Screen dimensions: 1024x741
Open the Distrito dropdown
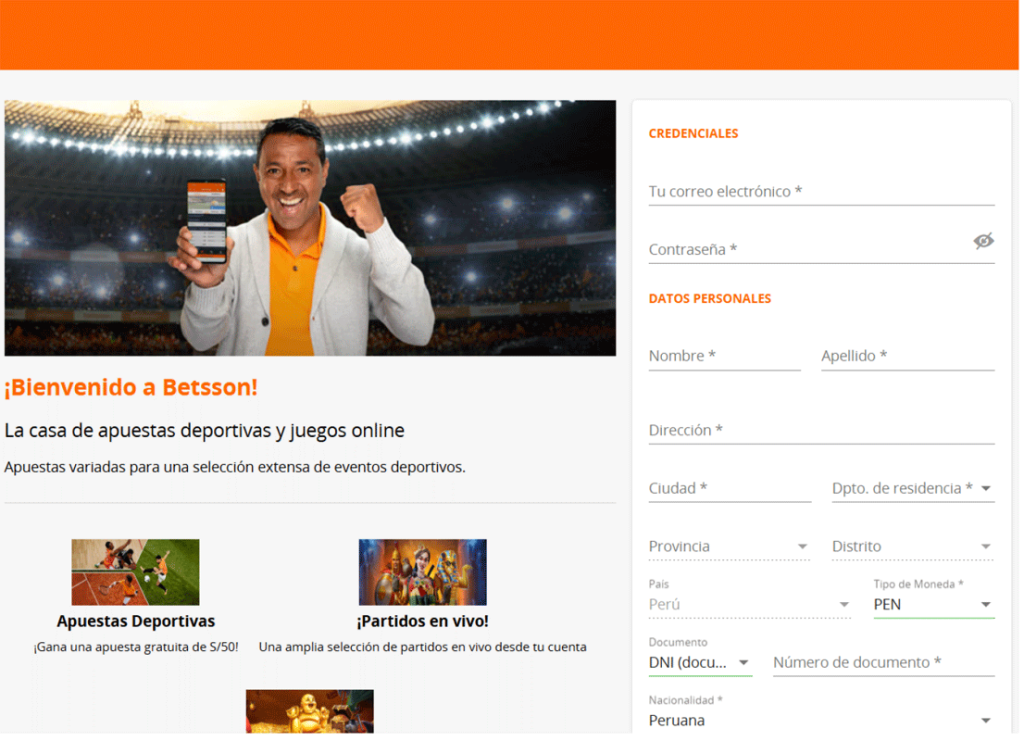tap(912, 546)
